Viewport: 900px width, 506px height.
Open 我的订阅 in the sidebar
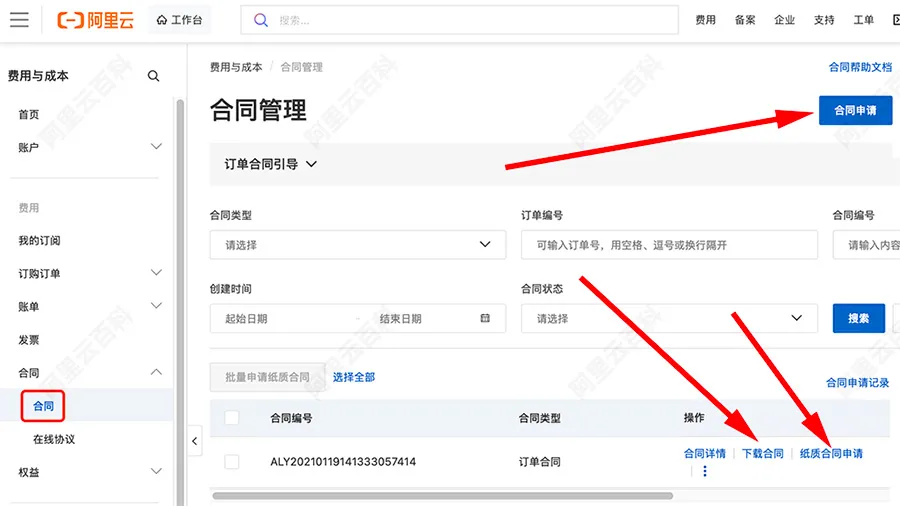point(39,240)
